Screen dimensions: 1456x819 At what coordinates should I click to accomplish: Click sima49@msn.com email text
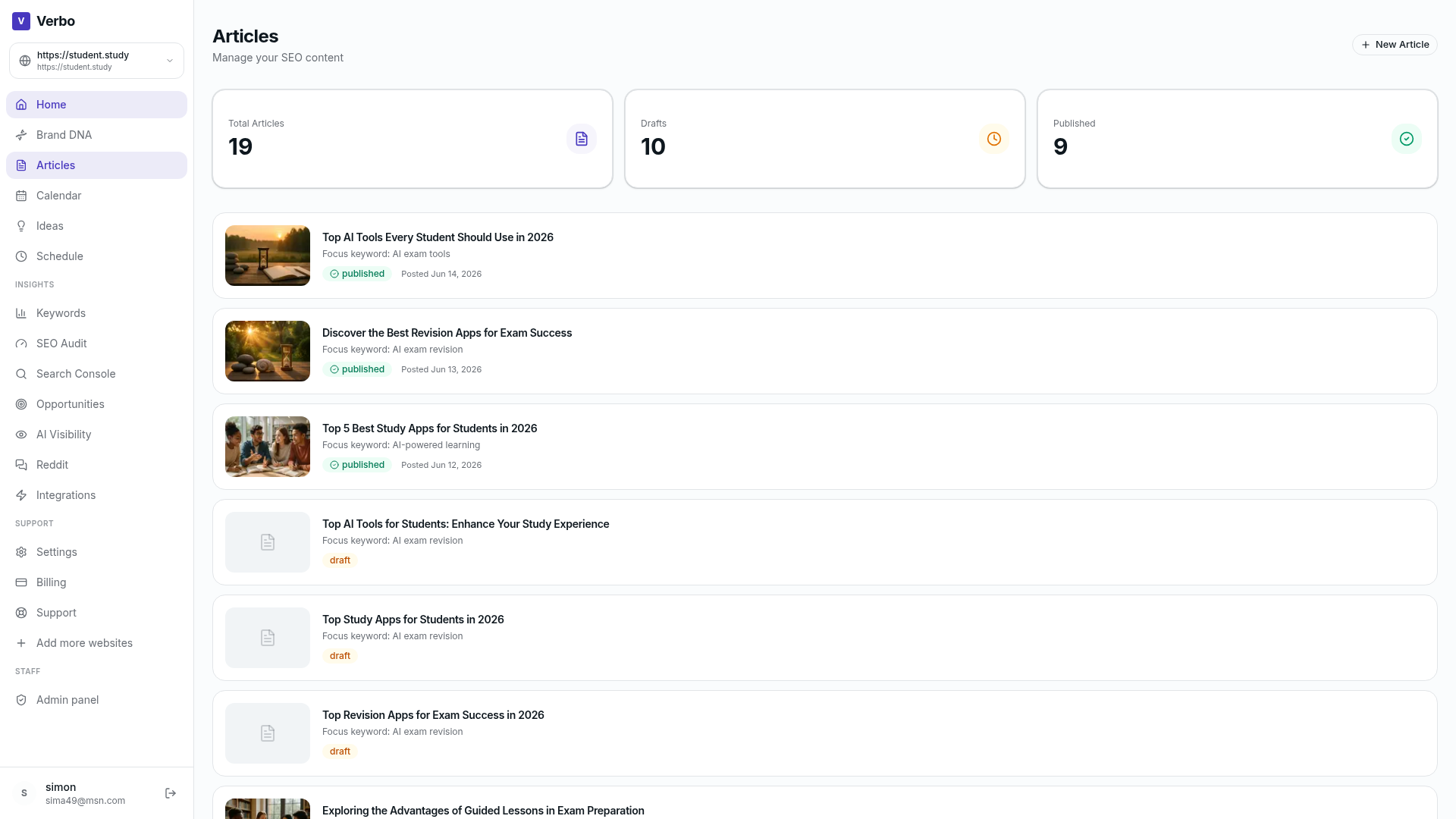[x=85, y=801]
